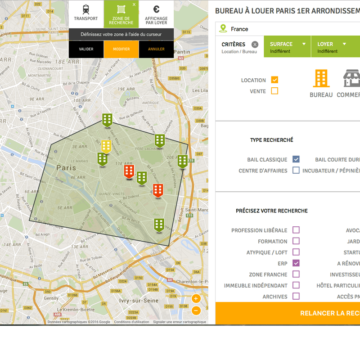This screenshot has height=360, width=360.
Task: Click the Précisez votre recherche heading
Action: [272, 211]
